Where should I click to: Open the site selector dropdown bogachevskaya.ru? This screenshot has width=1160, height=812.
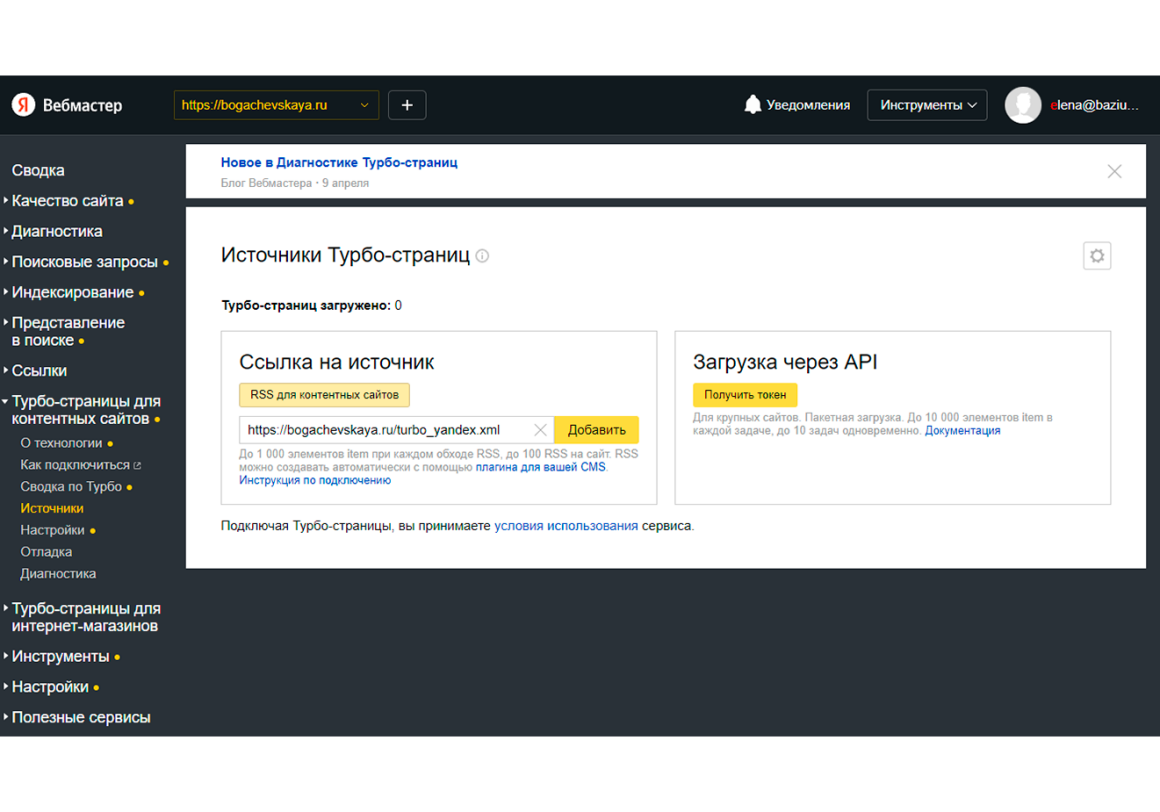[276, 105]
